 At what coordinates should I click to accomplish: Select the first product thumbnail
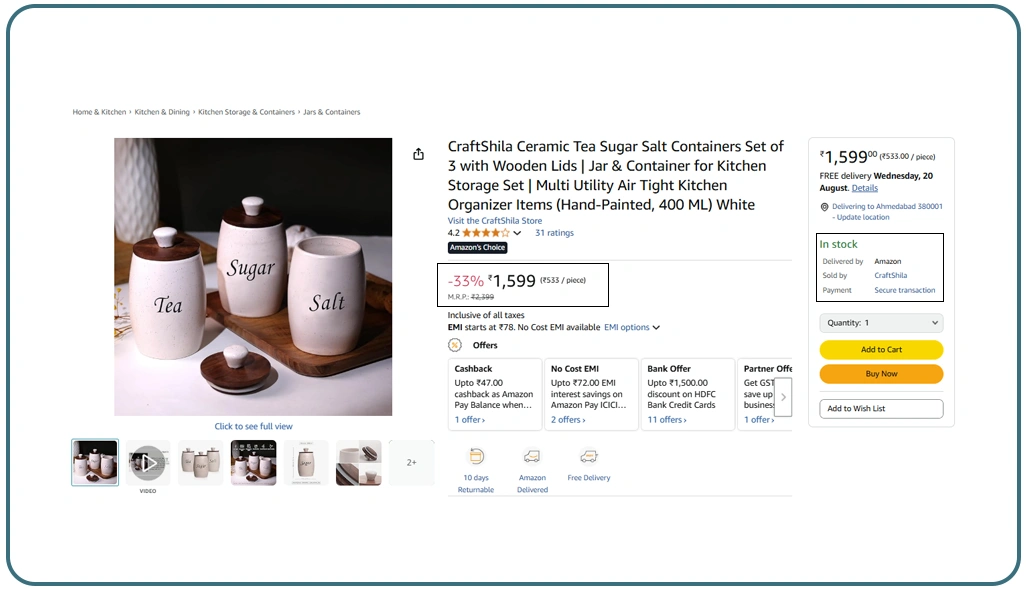pos(94,461)
